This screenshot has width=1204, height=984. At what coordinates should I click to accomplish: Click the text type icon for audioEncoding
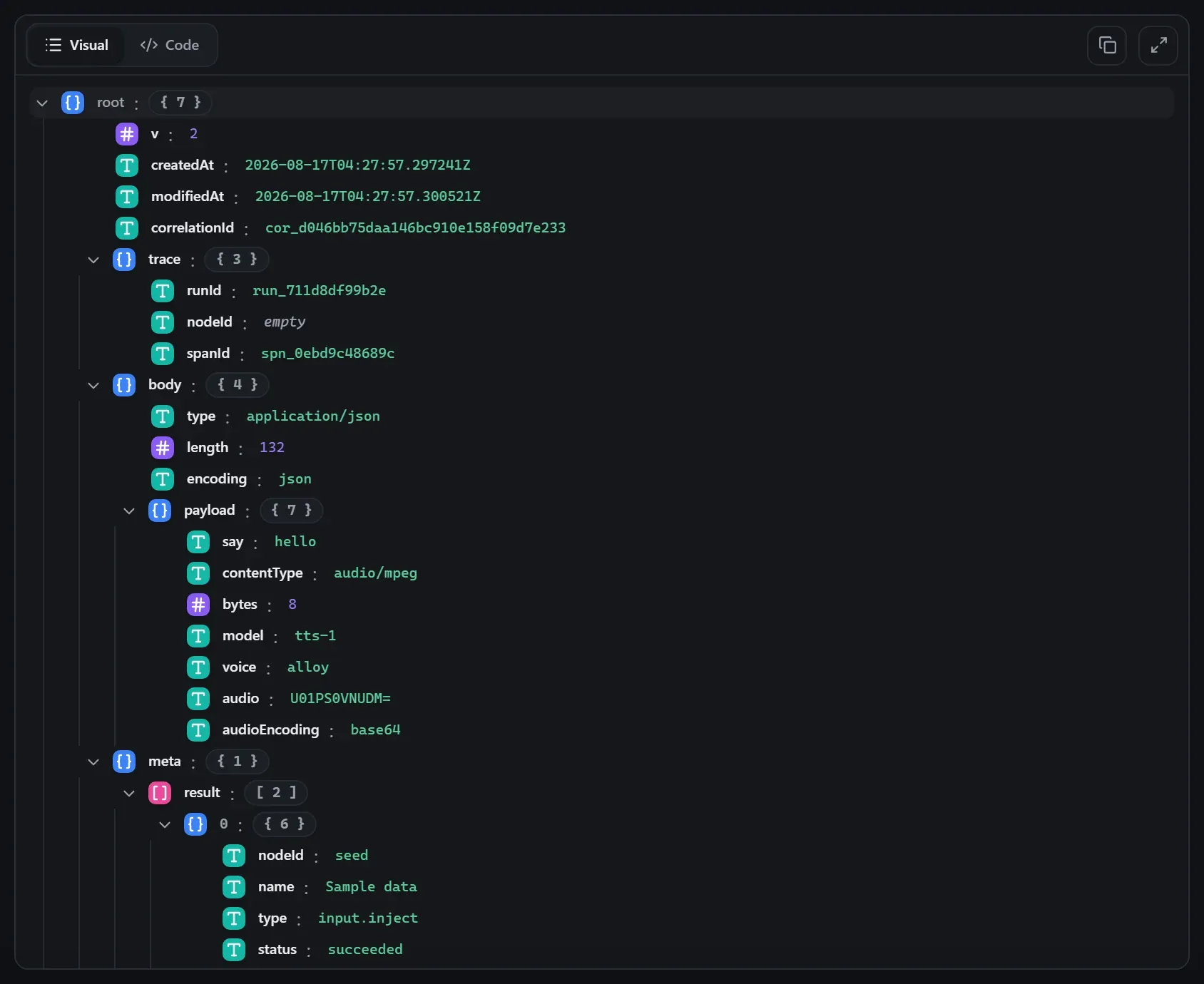point(198,730)
